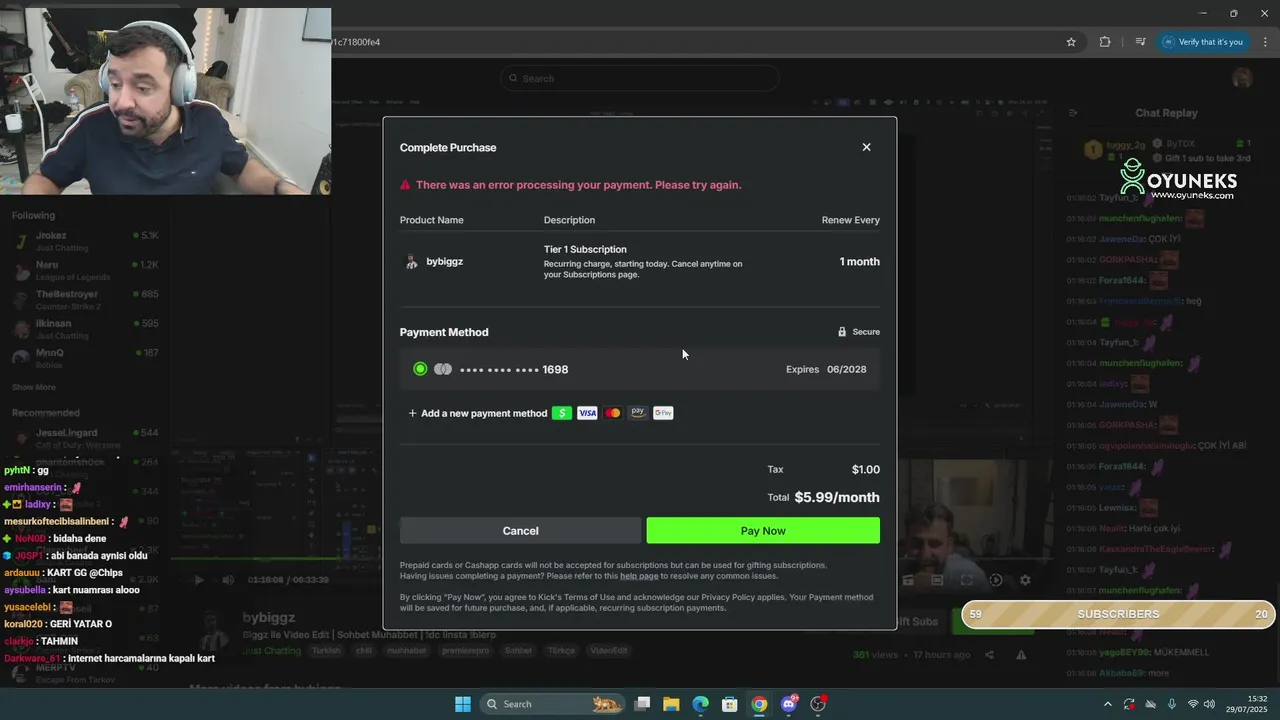This screenshot has width=1280, height=720.
Task: Select the card ending in 1698
Action: point(640,369)
